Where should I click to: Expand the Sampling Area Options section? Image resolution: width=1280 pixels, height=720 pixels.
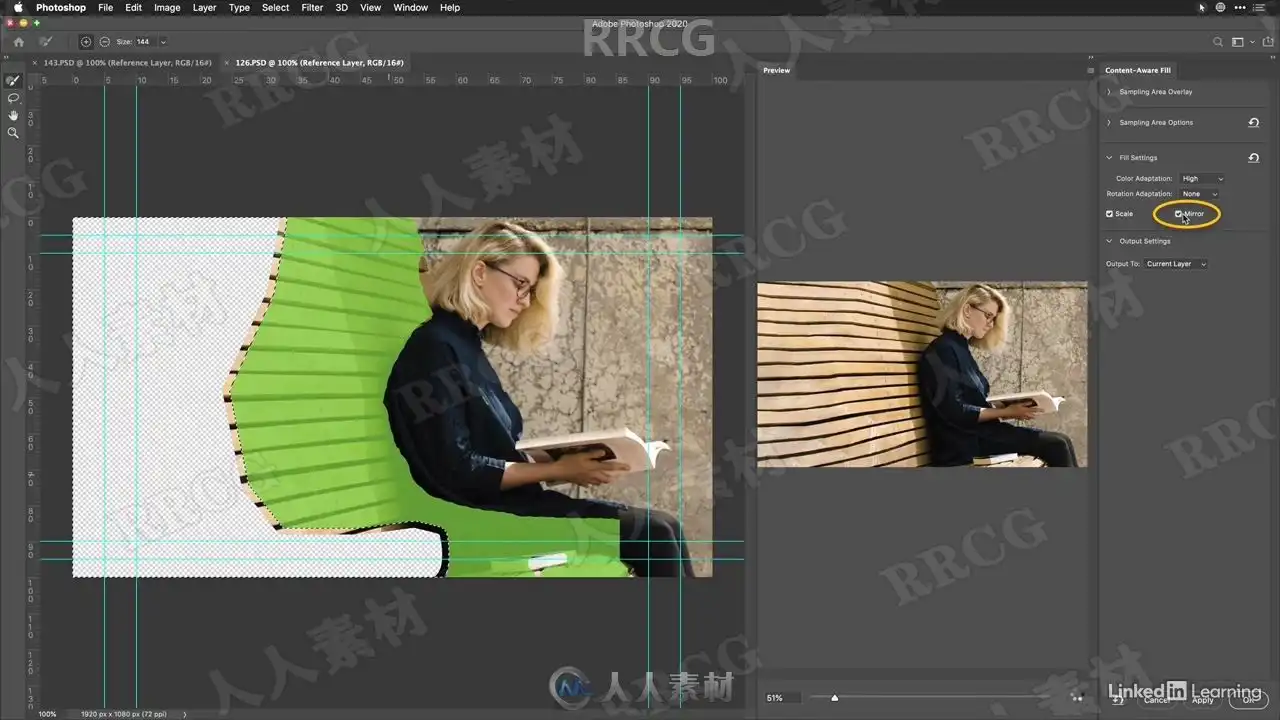[1109, 123]
